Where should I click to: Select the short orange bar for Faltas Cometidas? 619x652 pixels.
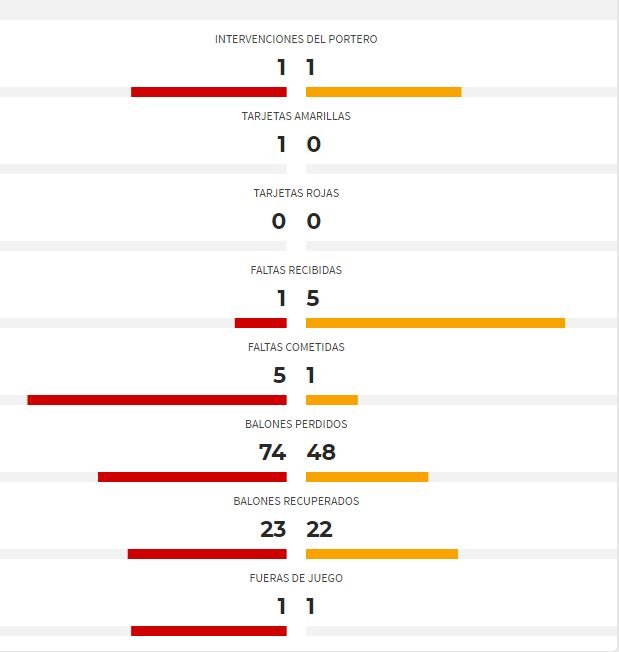click(x=332, y=400)
